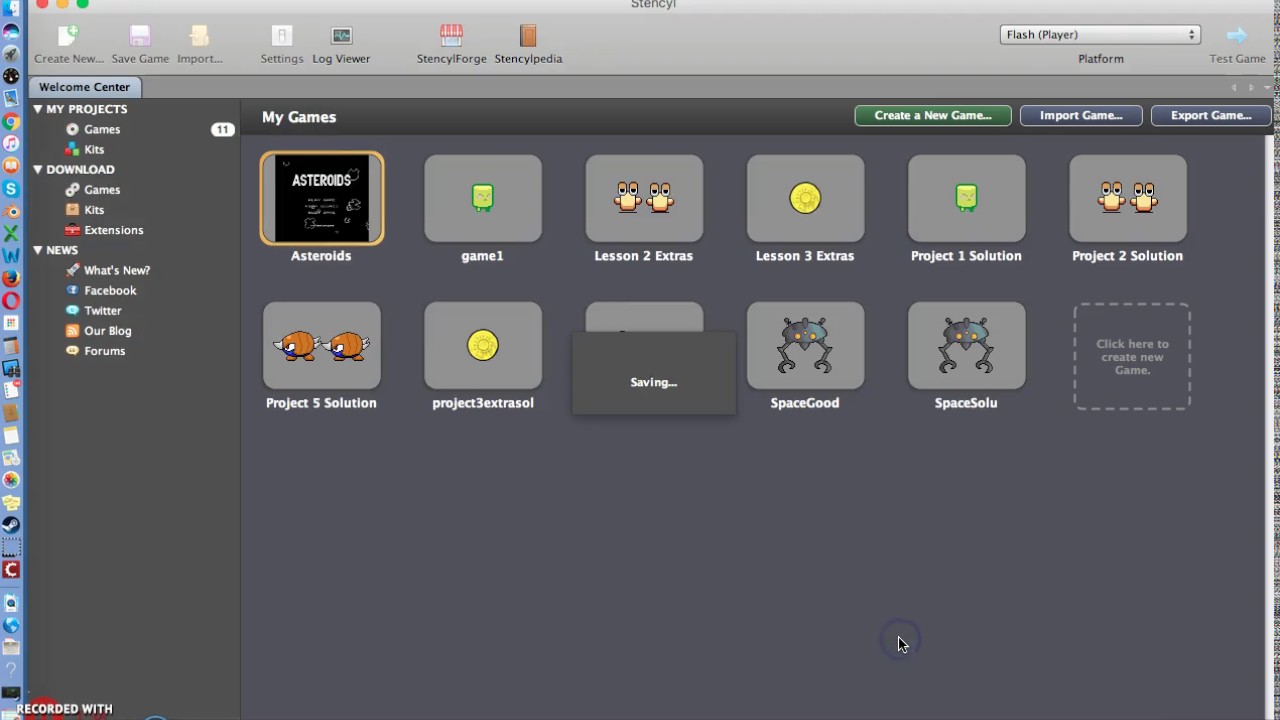The image size is (1280, 720).
Task: Select the SpaceSolu game thumbnail
Action: point(966,345)
